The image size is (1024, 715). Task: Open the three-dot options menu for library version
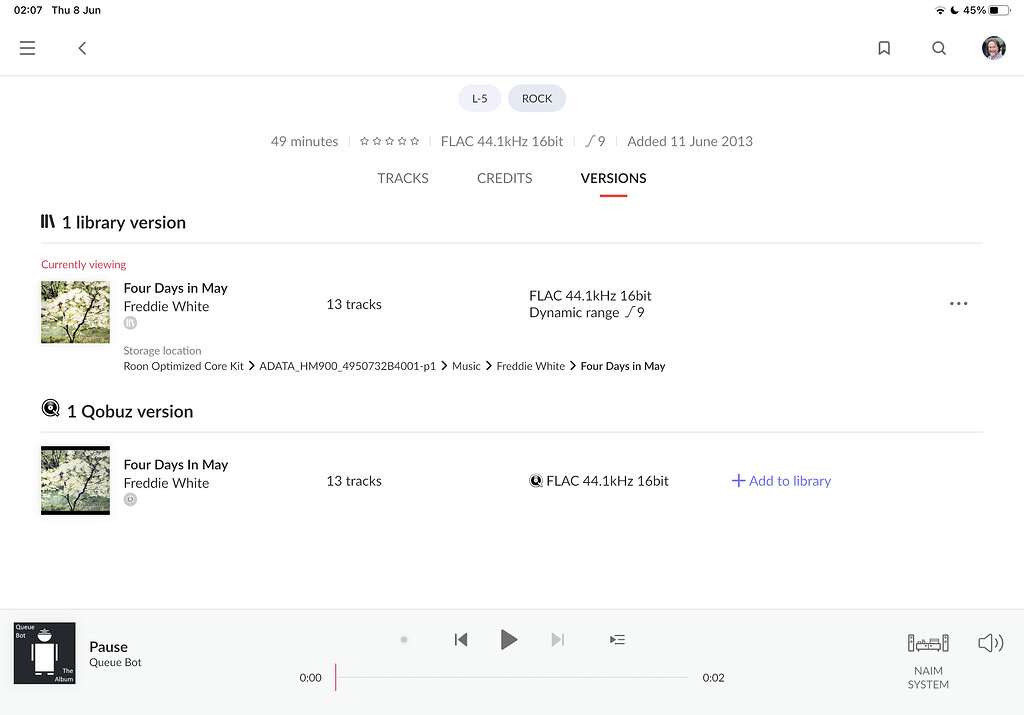958,303
